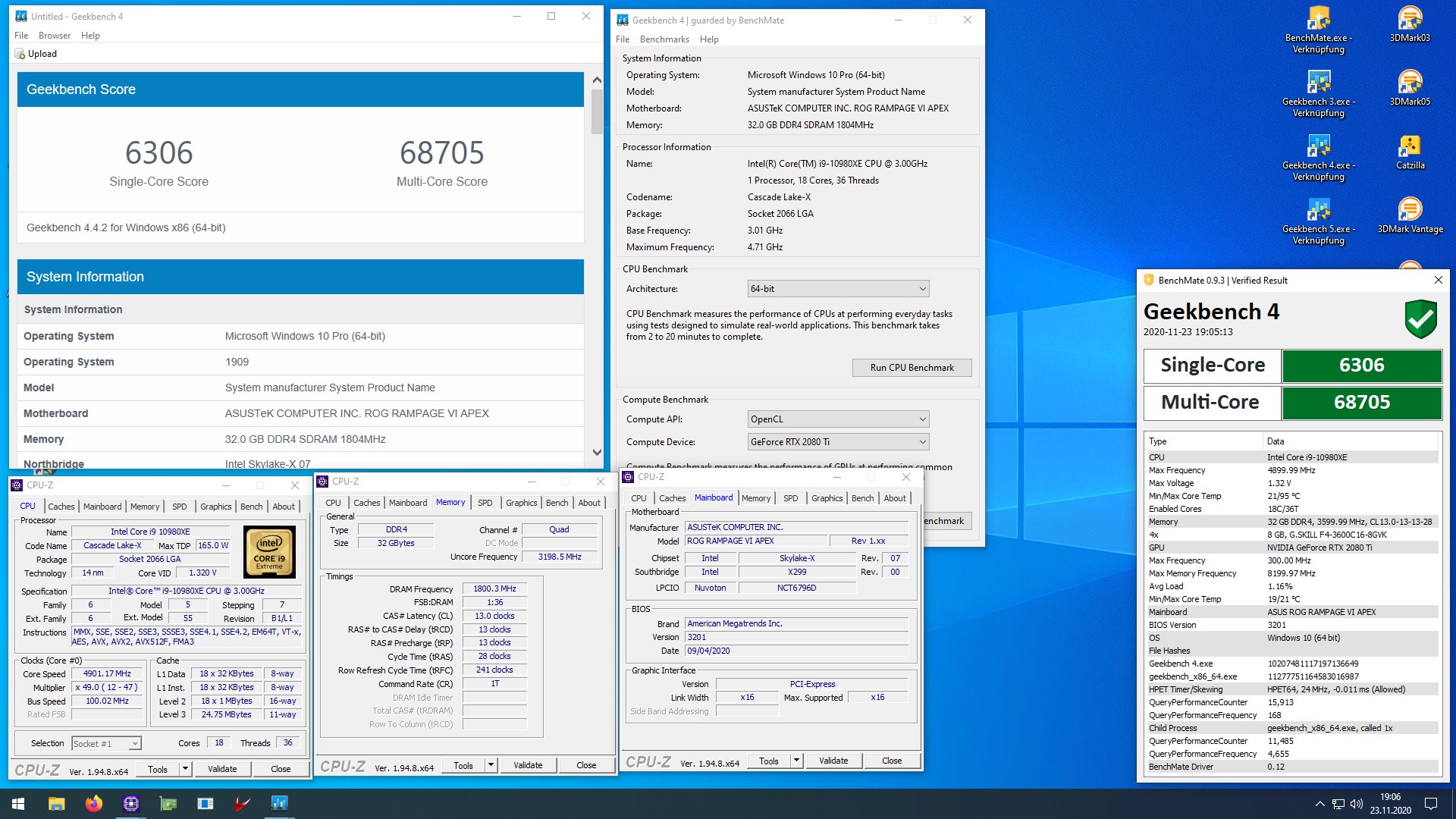Viewport: 1456px width, 819px height.
Task: Launch 3DMark Vantage desktop shortcut
Action: [1410, 215]
